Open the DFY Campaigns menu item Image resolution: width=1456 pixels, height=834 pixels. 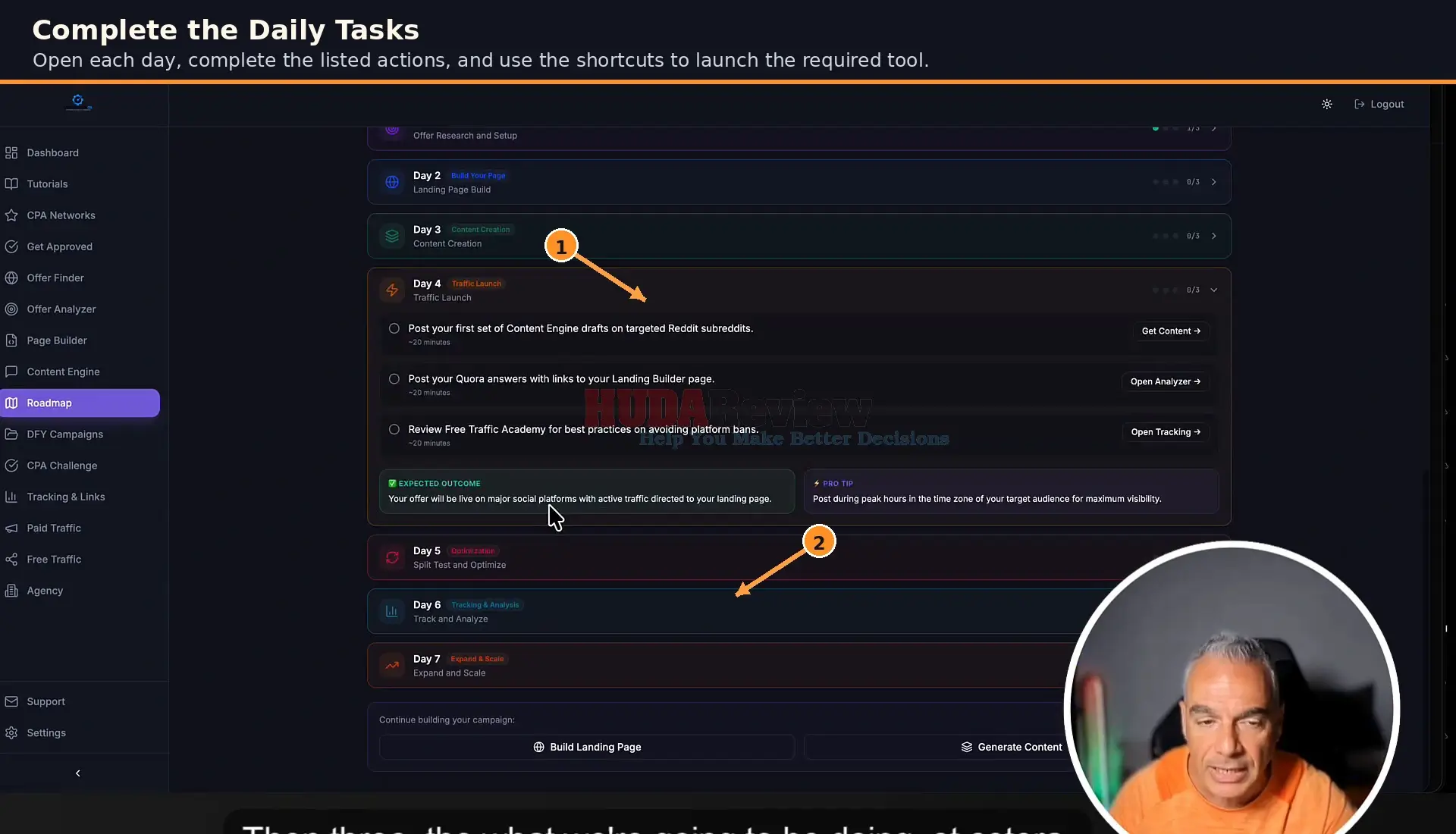[x=80, y=434]
